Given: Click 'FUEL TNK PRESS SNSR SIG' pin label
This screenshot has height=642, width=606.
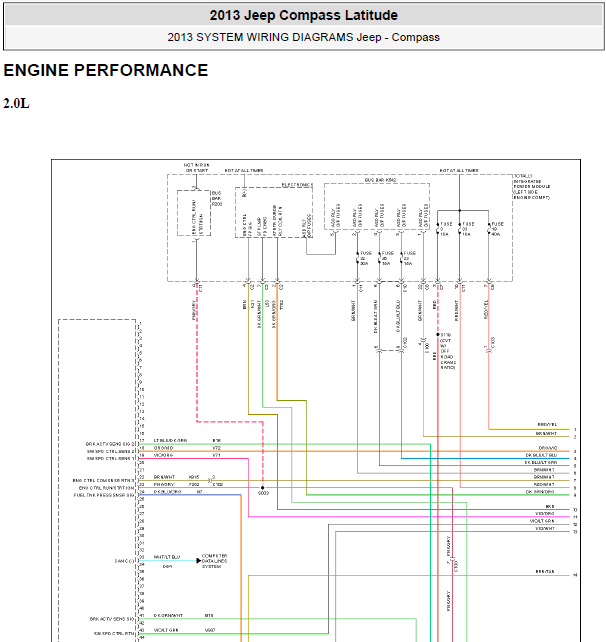Looking at the screenshot, I should click(104, 495).
